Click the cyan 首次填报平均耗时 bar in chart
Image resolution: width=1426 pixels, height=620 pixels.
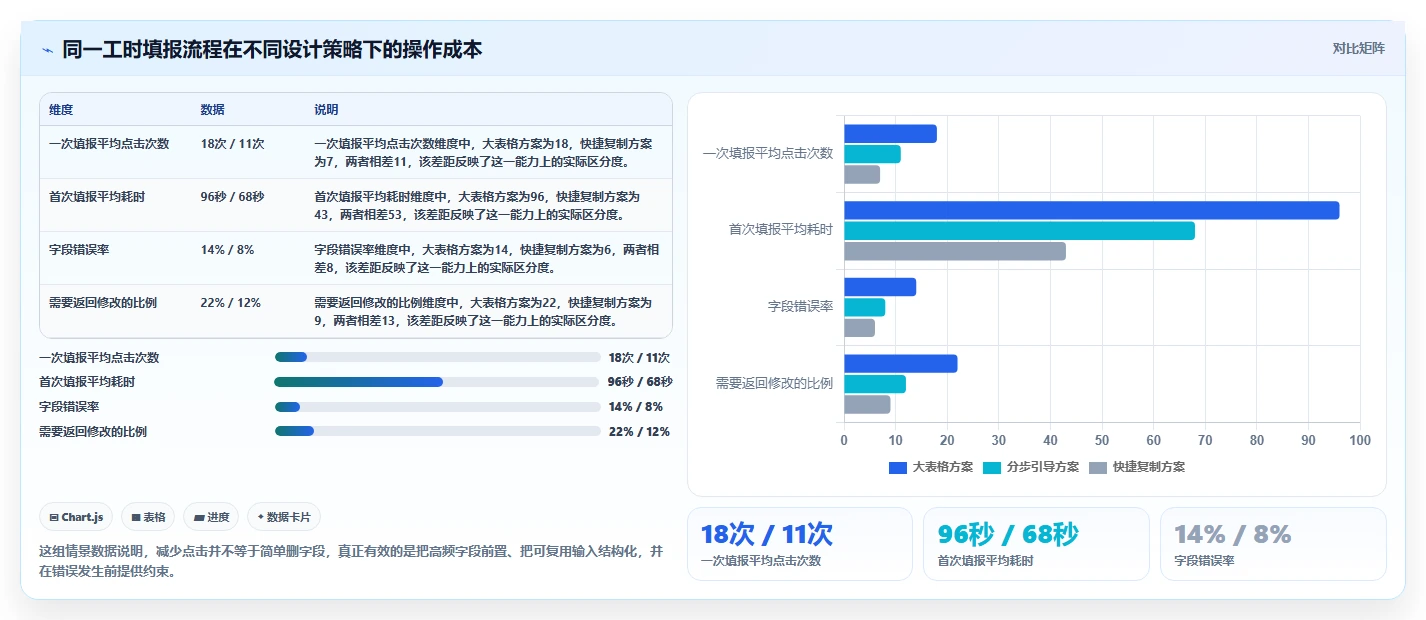point(1019,231)
